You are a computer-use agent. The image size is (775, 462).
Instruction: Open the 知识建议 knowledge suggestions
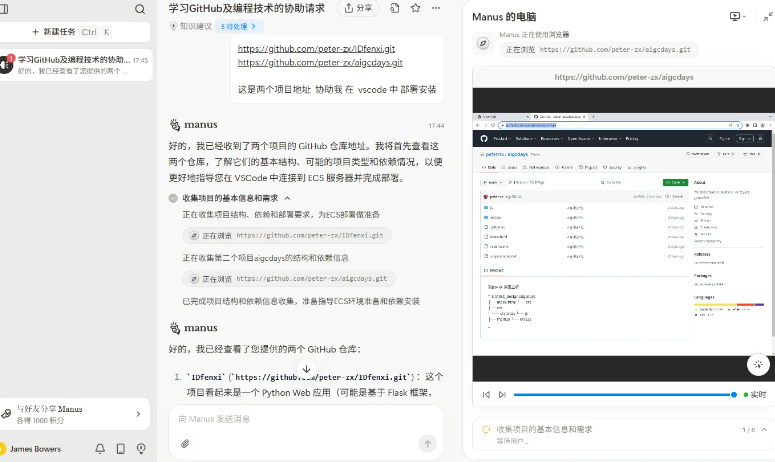click(x=191, y=26)
